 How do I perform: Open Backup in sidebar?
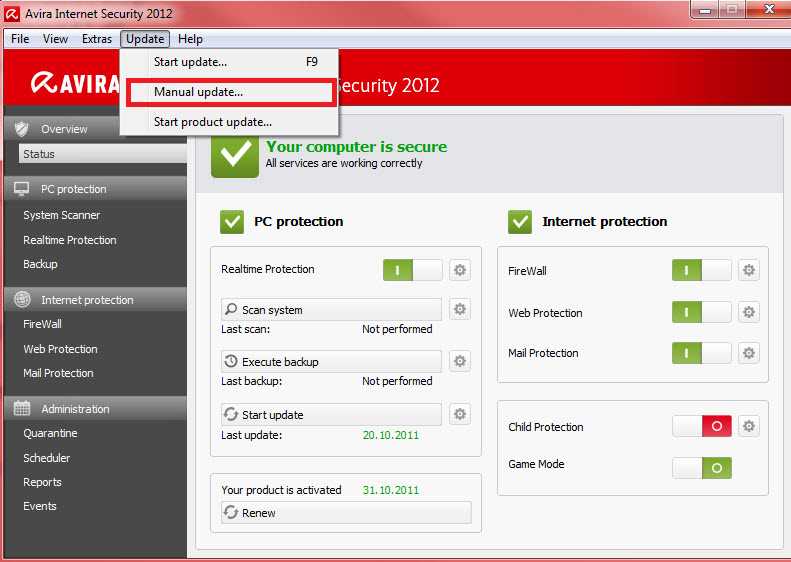pos(40,264)
